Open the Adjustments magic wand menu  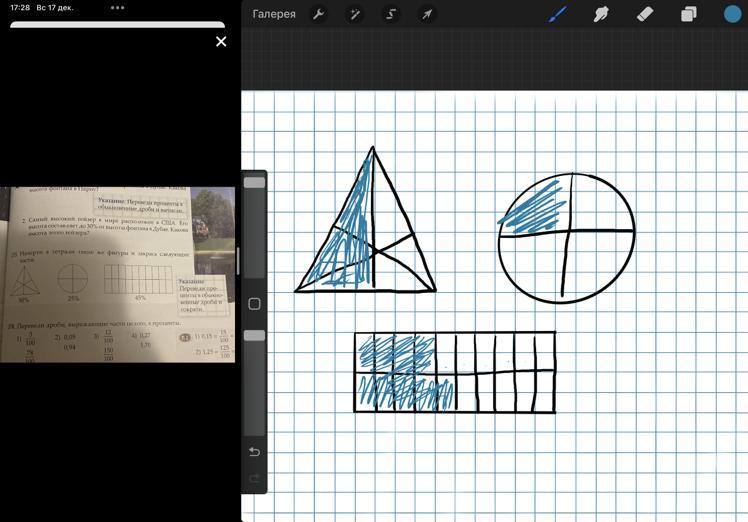354,14
